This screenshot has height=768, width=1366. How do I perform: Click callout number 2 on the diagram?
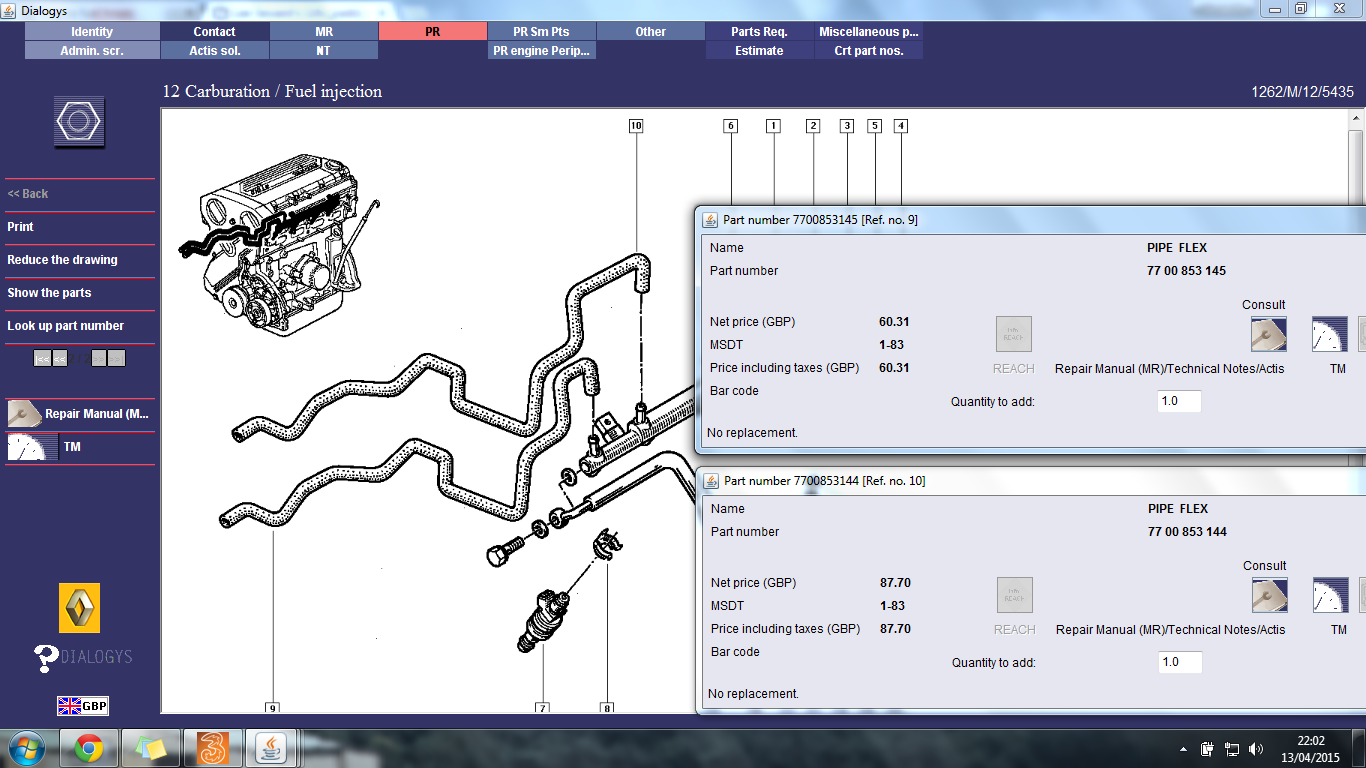coord(813,126)
